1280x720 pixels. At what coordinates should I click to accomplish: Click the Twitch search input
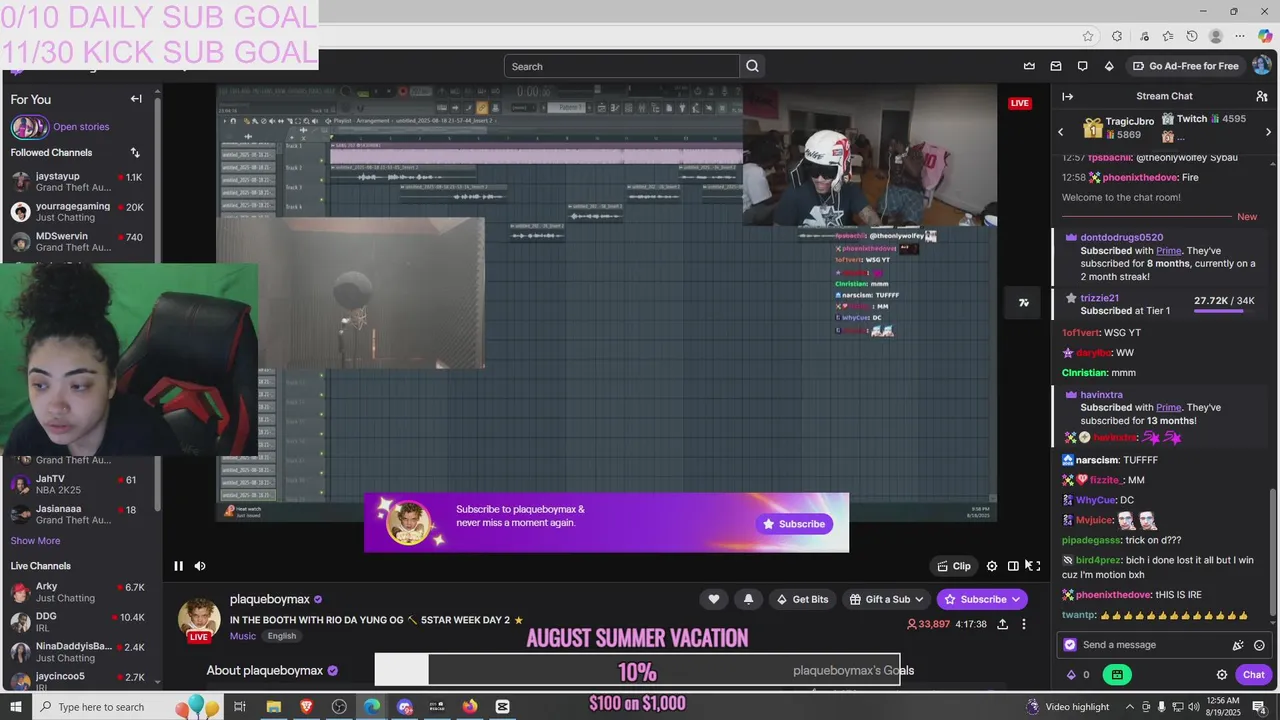622,66
